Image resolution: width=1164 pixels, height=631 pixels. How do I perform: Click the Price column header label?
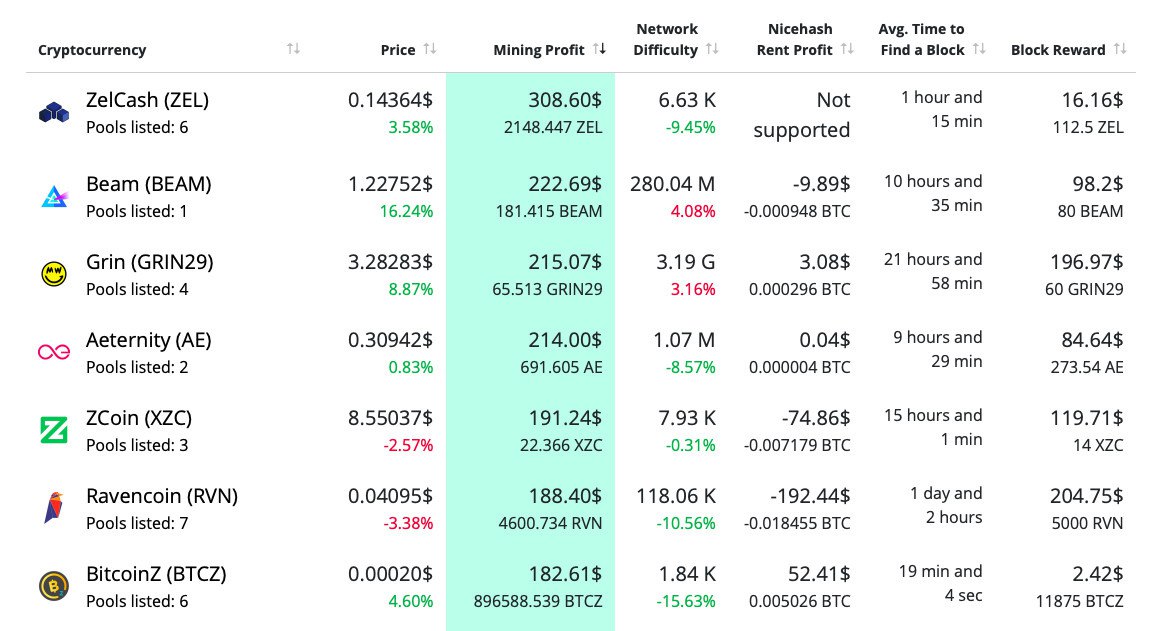(x=398, y=50)
